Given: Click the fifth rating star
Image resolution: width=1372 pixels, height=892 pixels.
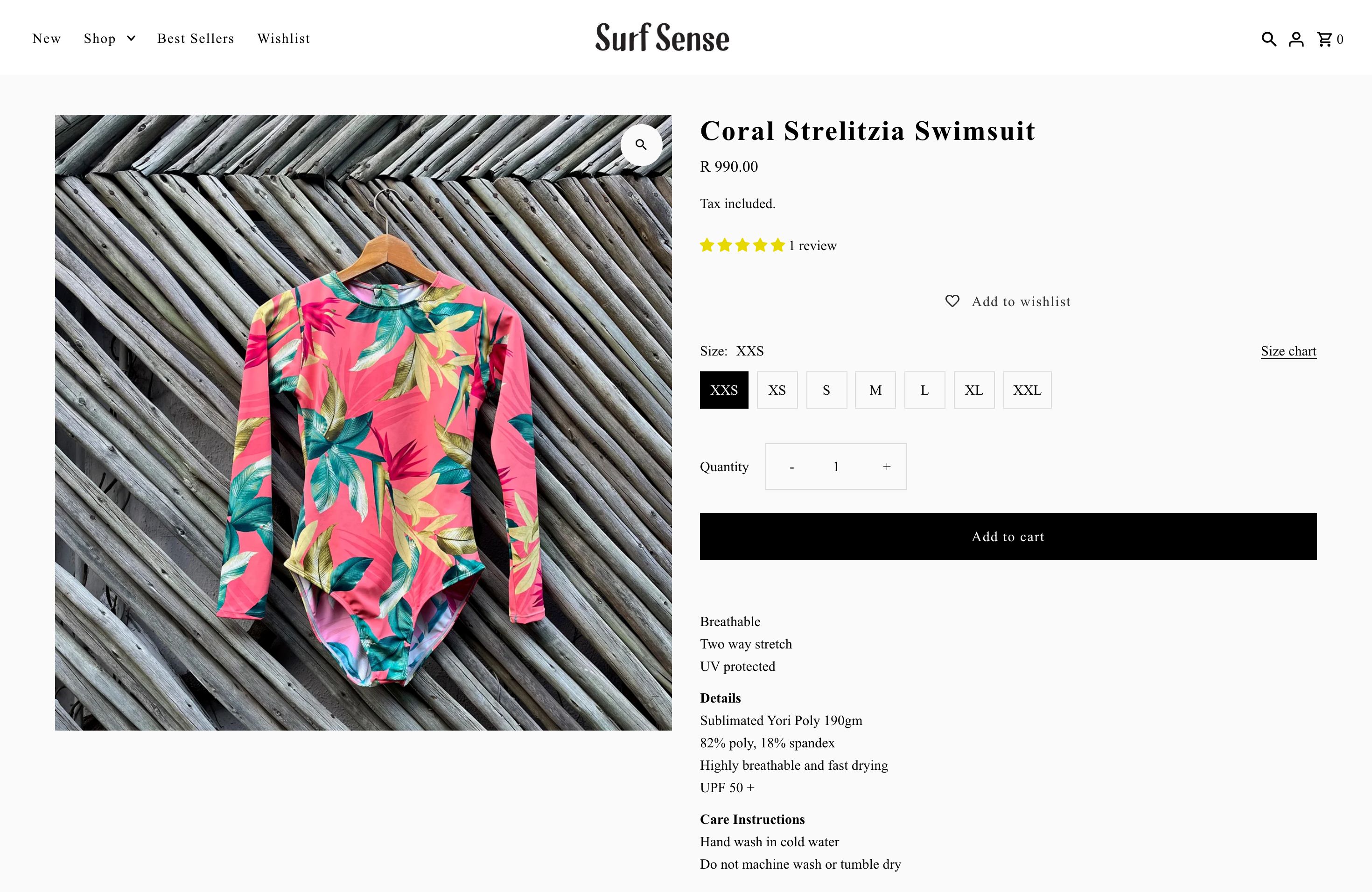Looking at the screenshot, I should click(777, 245).
